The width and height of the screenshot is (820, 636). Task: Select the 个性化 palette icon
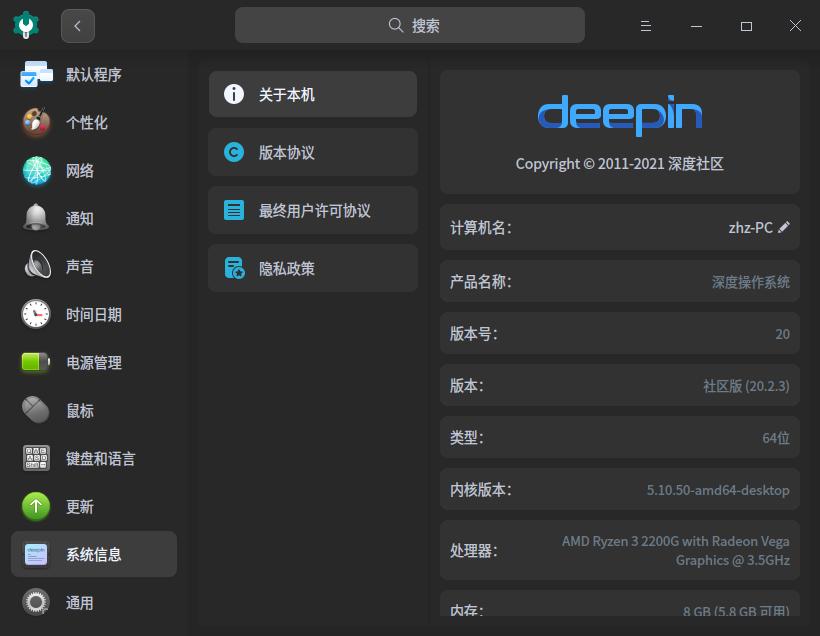coord(36,122)
